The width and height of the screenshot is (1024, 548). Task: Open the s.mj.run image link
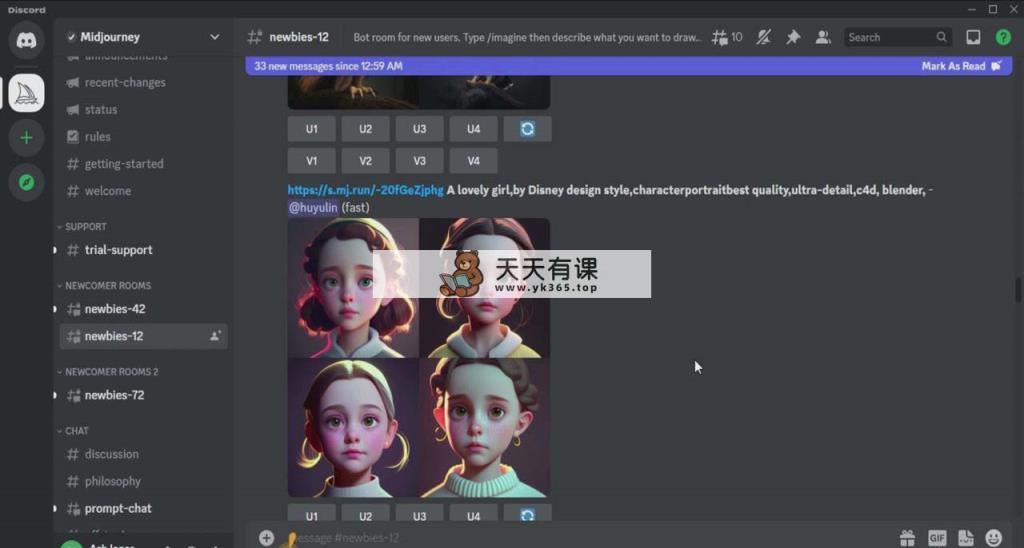(x=366, y=190)
